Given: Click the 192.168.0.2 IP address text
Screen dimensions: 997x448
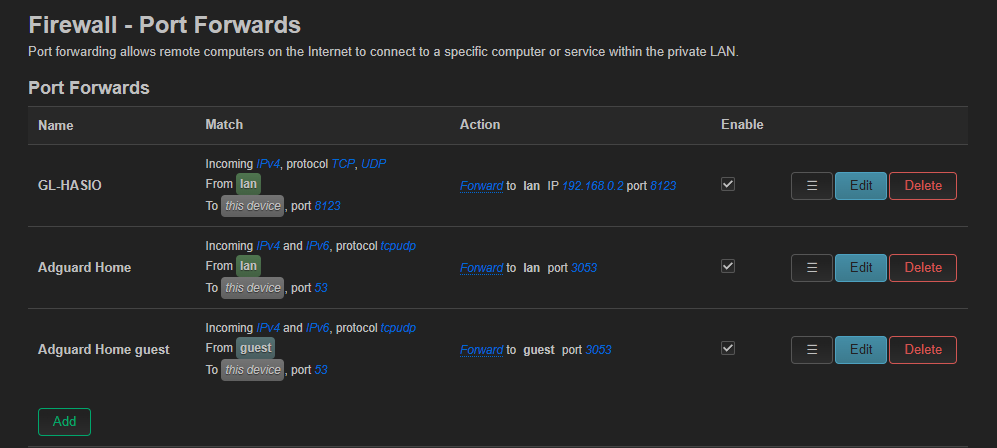Looking at the screenshot, I should click(593, 186).
